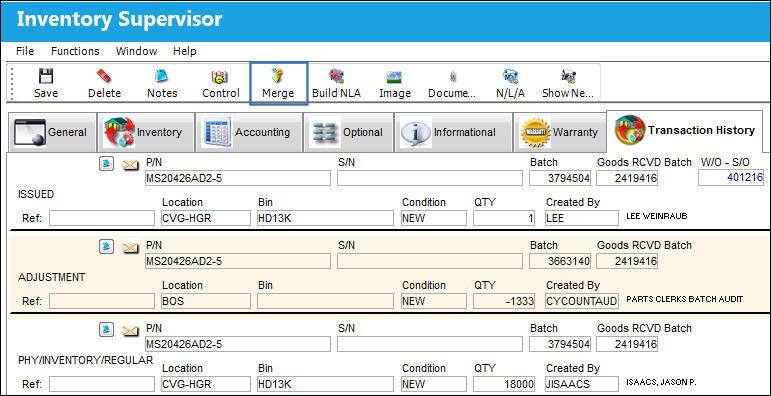
Task: Click notes icon in ADJUSTMENT transaction row
Action: coord(106,246)
